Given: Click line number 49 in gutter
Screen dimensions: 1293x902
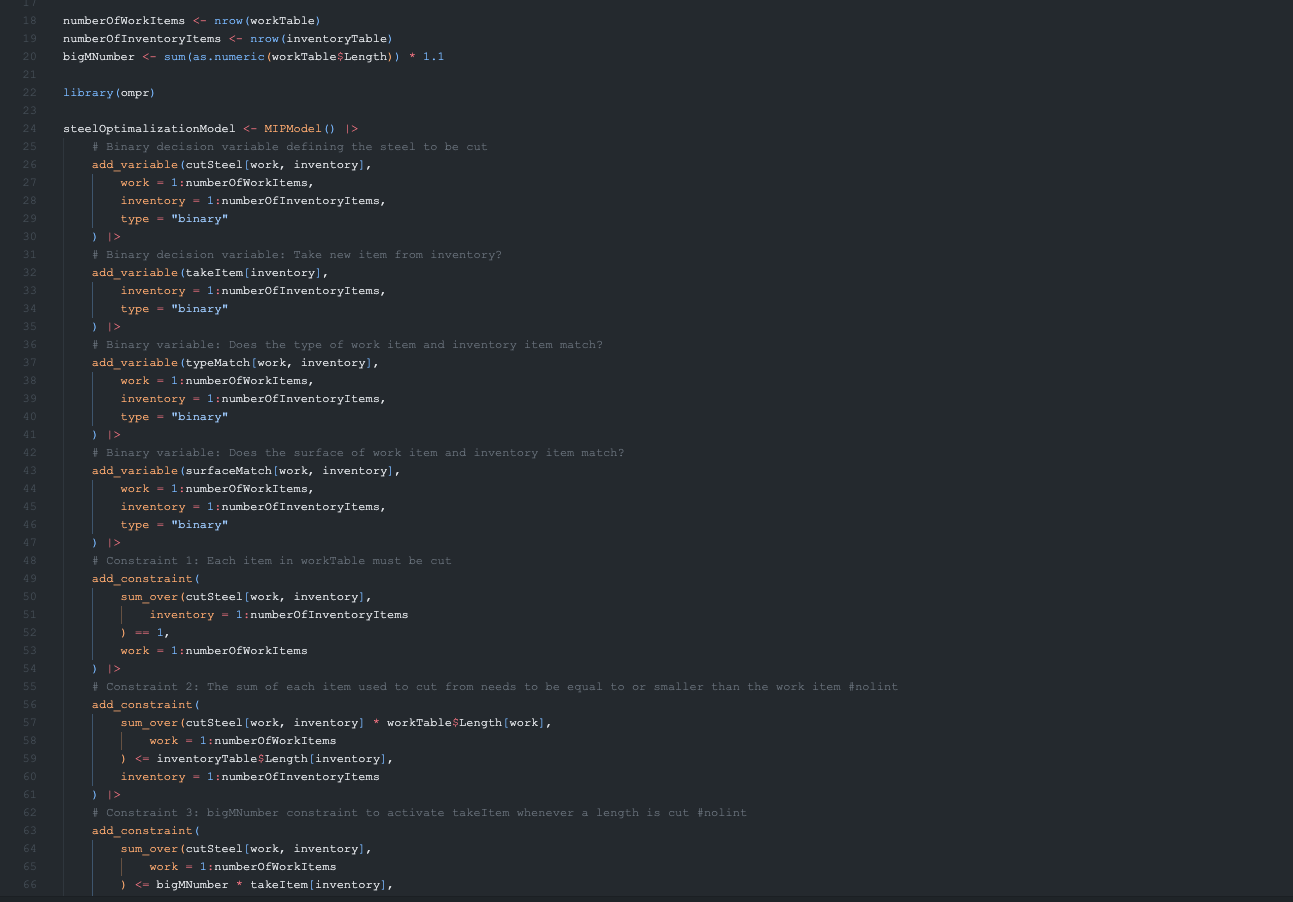Looking at the screenshot, I should pyautogui.click(x=30, y=578).
